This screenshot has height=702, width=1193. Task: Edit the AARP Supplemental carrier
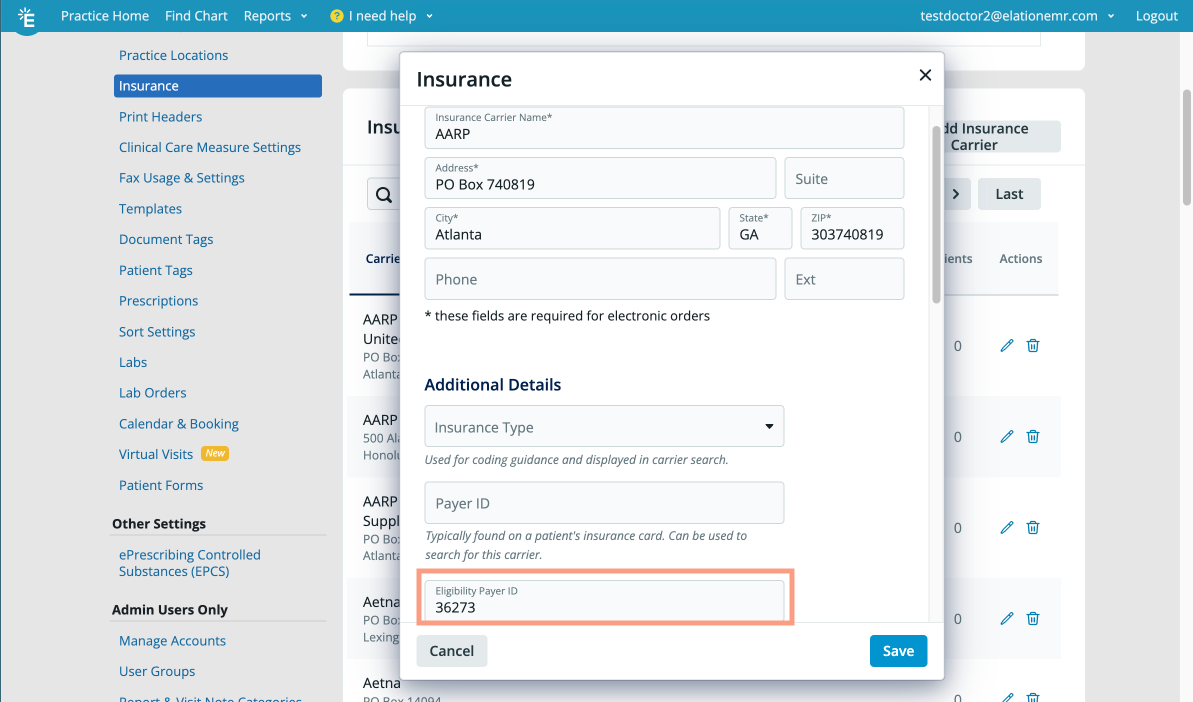(1006, 527)
